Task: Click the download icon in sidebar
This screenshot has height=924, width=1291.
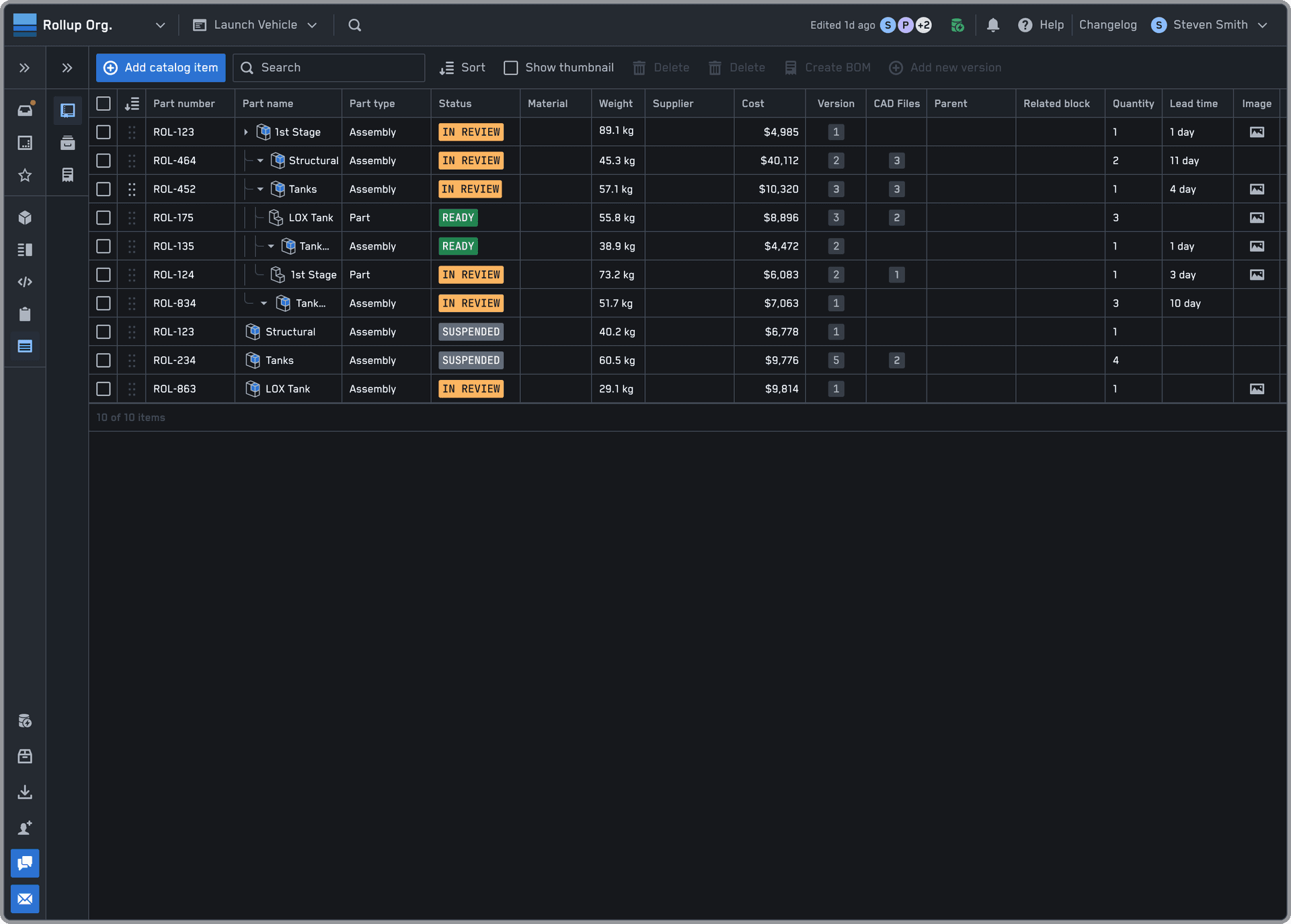Action: coord(25,792)
